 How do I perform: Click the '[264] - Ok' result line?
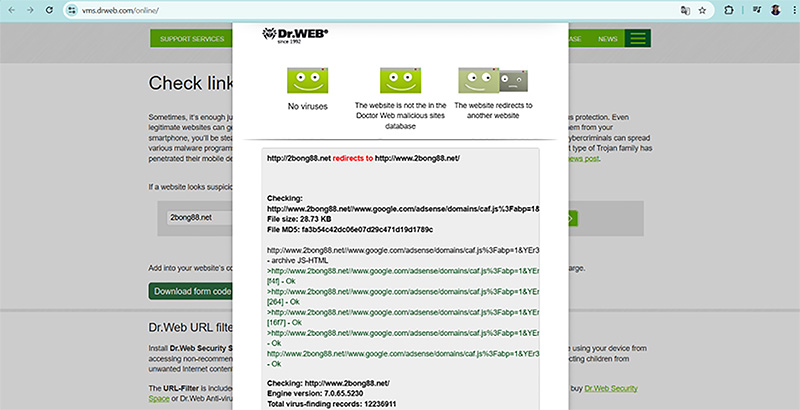click(x=283, y=302)
